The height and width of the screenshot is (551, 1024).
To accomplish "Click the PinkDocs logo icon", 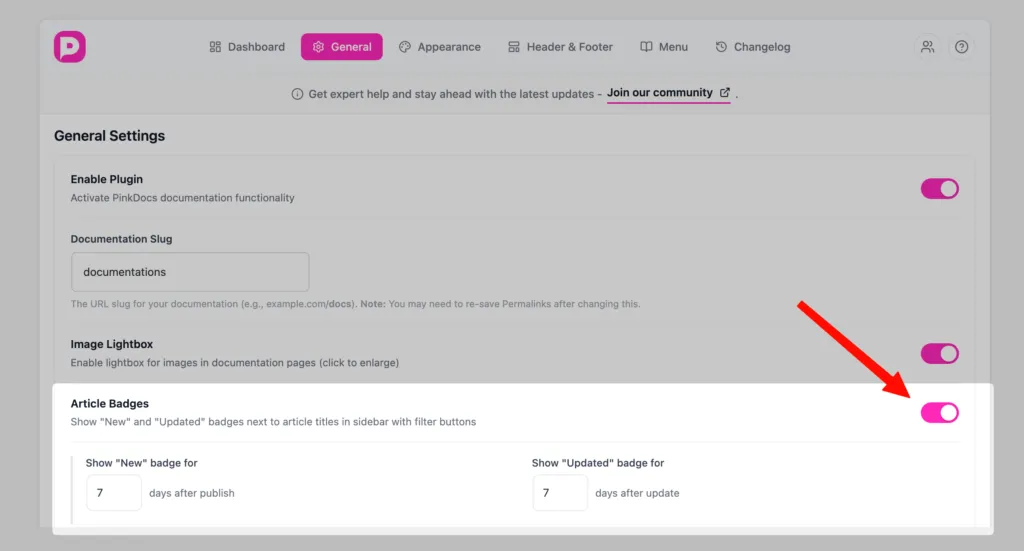I will [70, 47].
